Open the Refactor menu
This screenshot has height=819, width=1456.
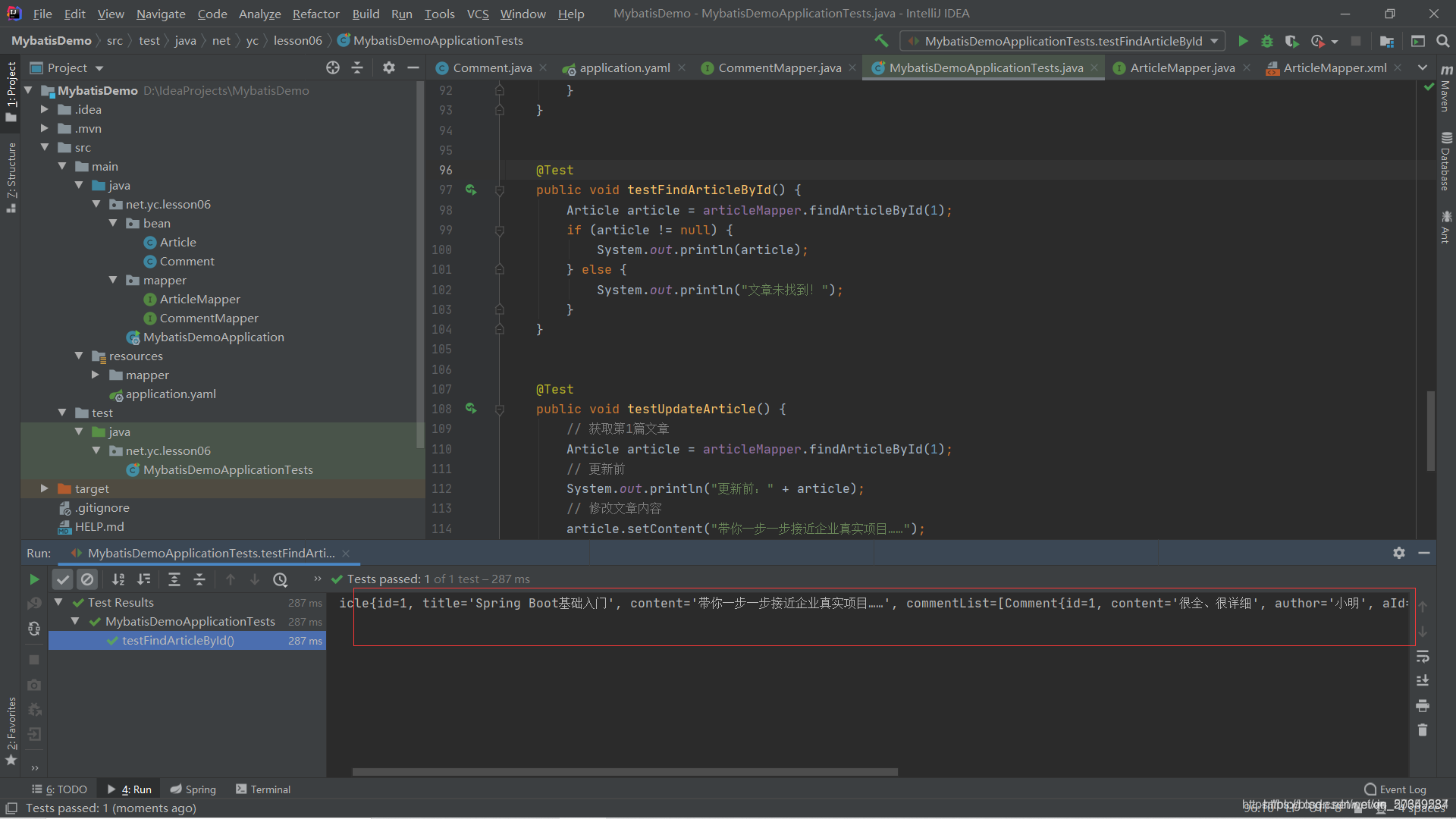pos(315,14)
